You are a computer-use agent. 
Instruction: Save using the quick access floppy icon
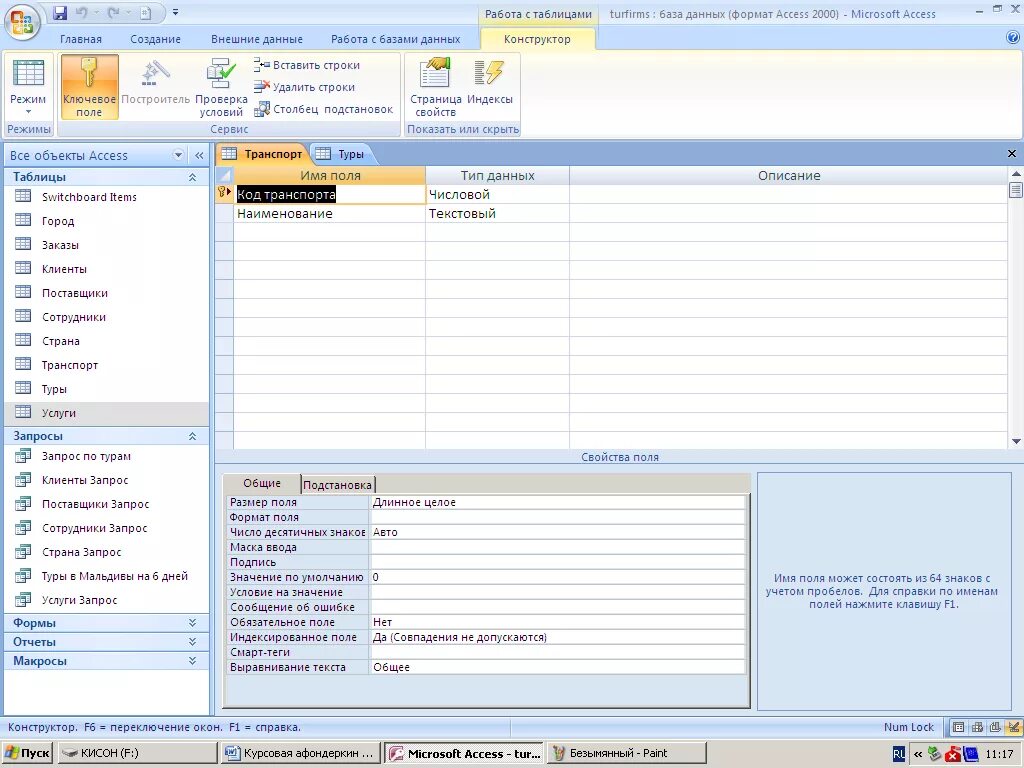60,12
